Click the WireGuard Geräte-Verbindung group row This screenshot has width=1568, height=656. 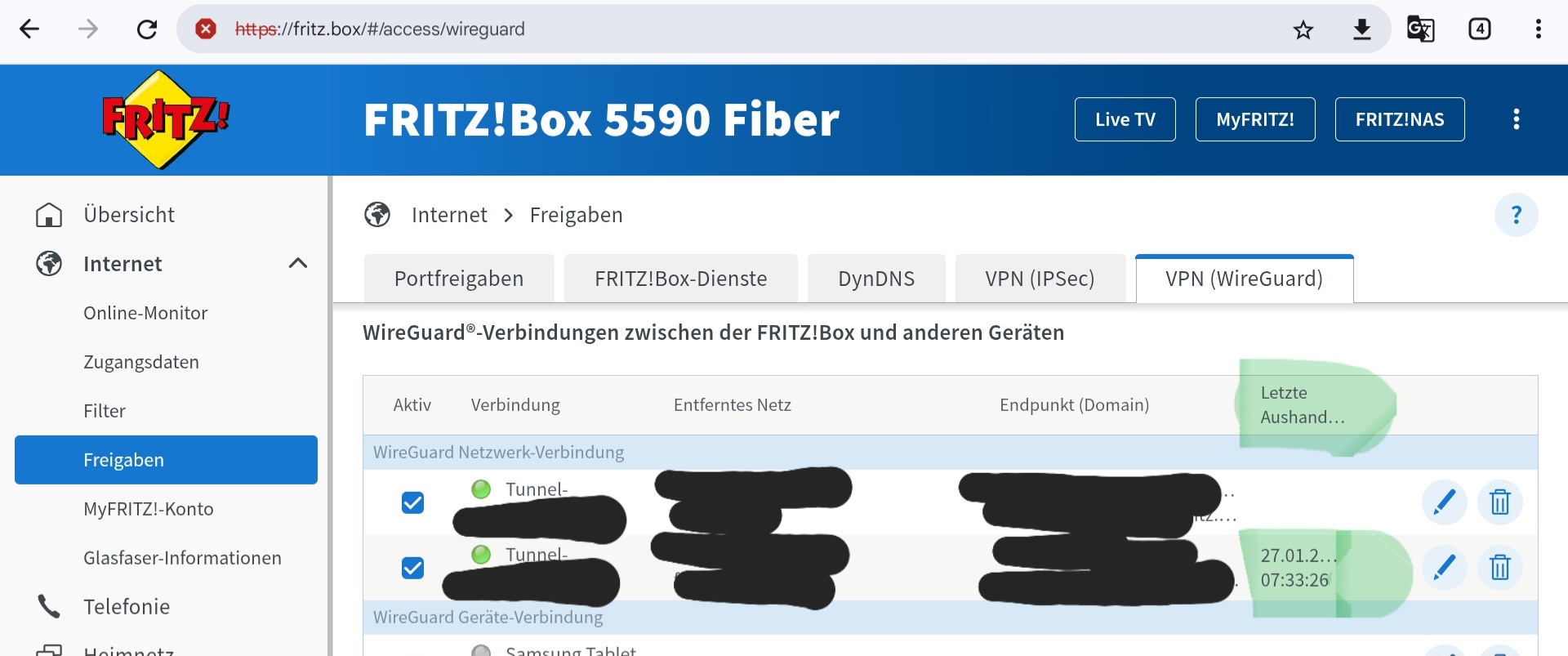click(x=951, y=617)
